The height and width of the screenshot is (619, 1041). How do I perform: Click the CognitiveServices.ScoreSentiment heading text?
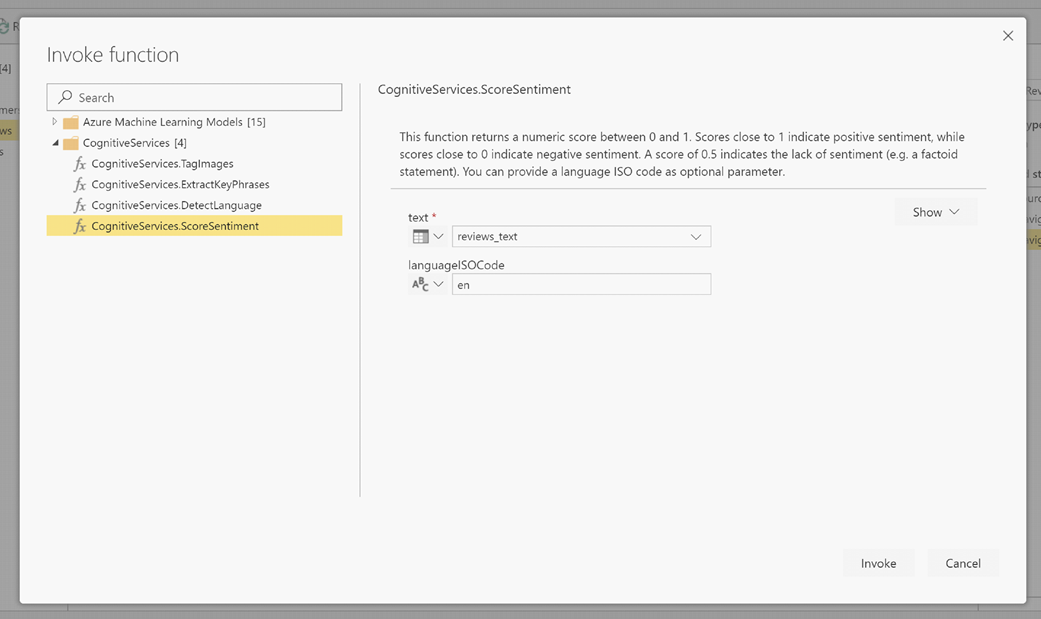pyautogui.click(x=474, y=90)
